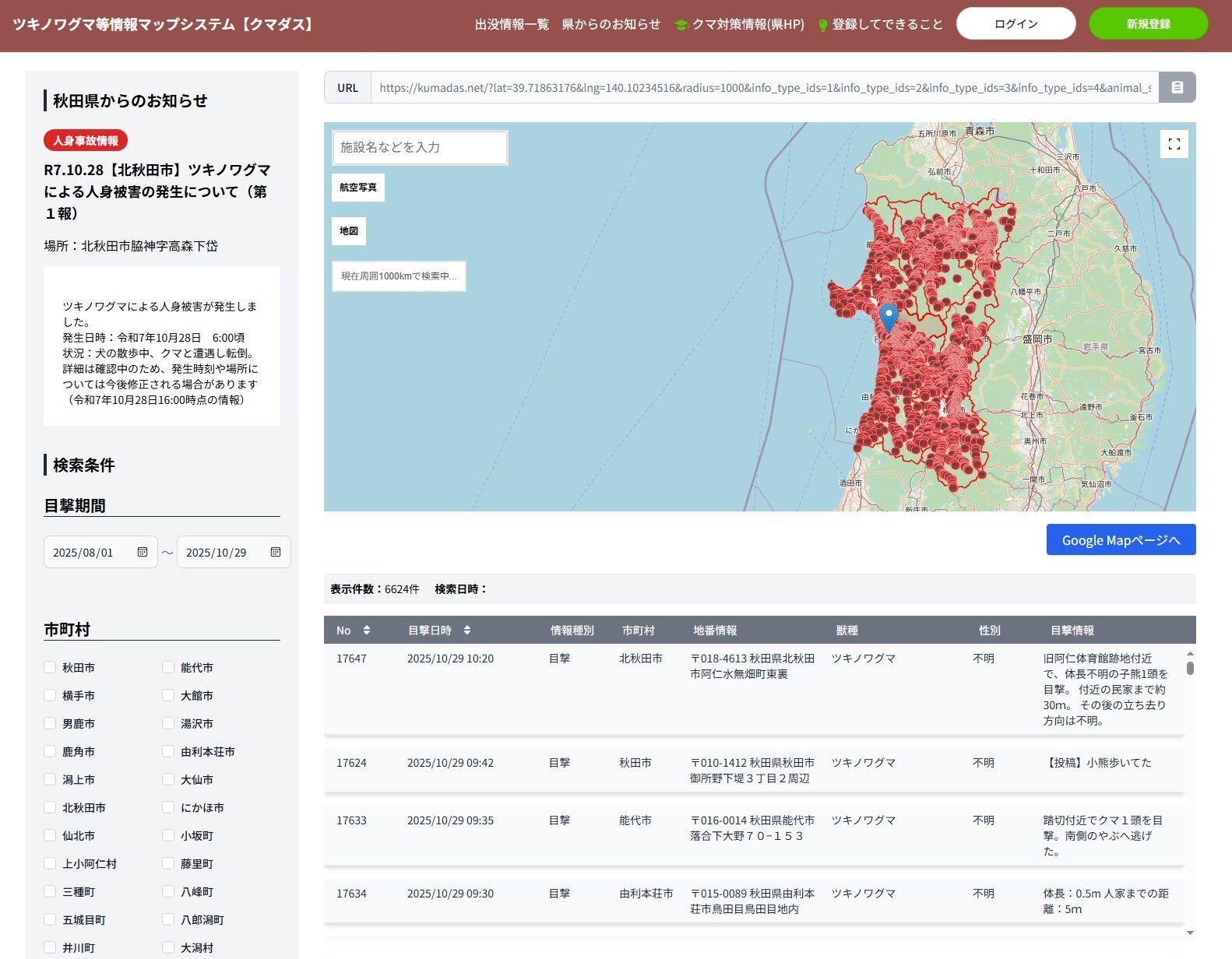Open end date calendar picker icon

coord(276,552)
